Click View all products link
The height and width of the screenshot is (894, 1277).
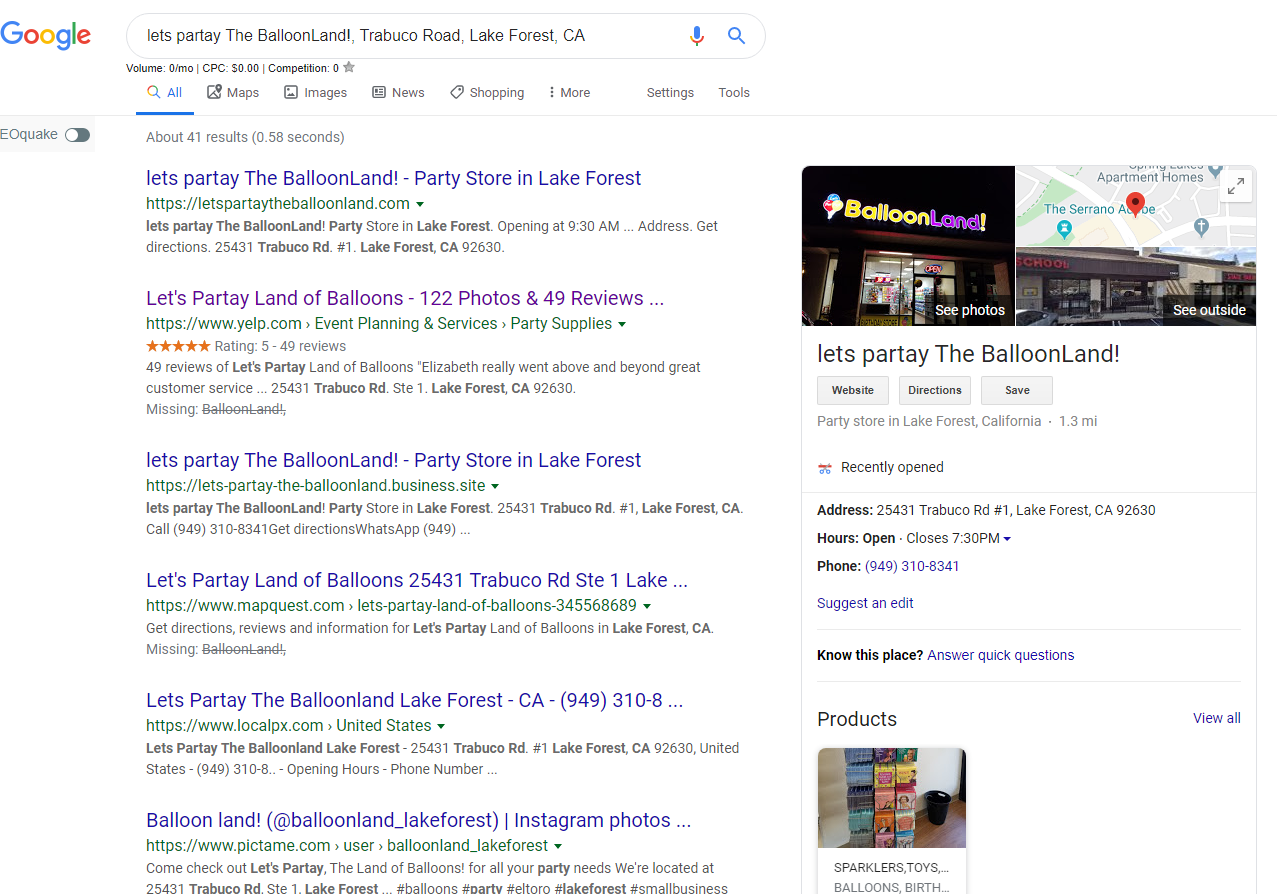1217,718
